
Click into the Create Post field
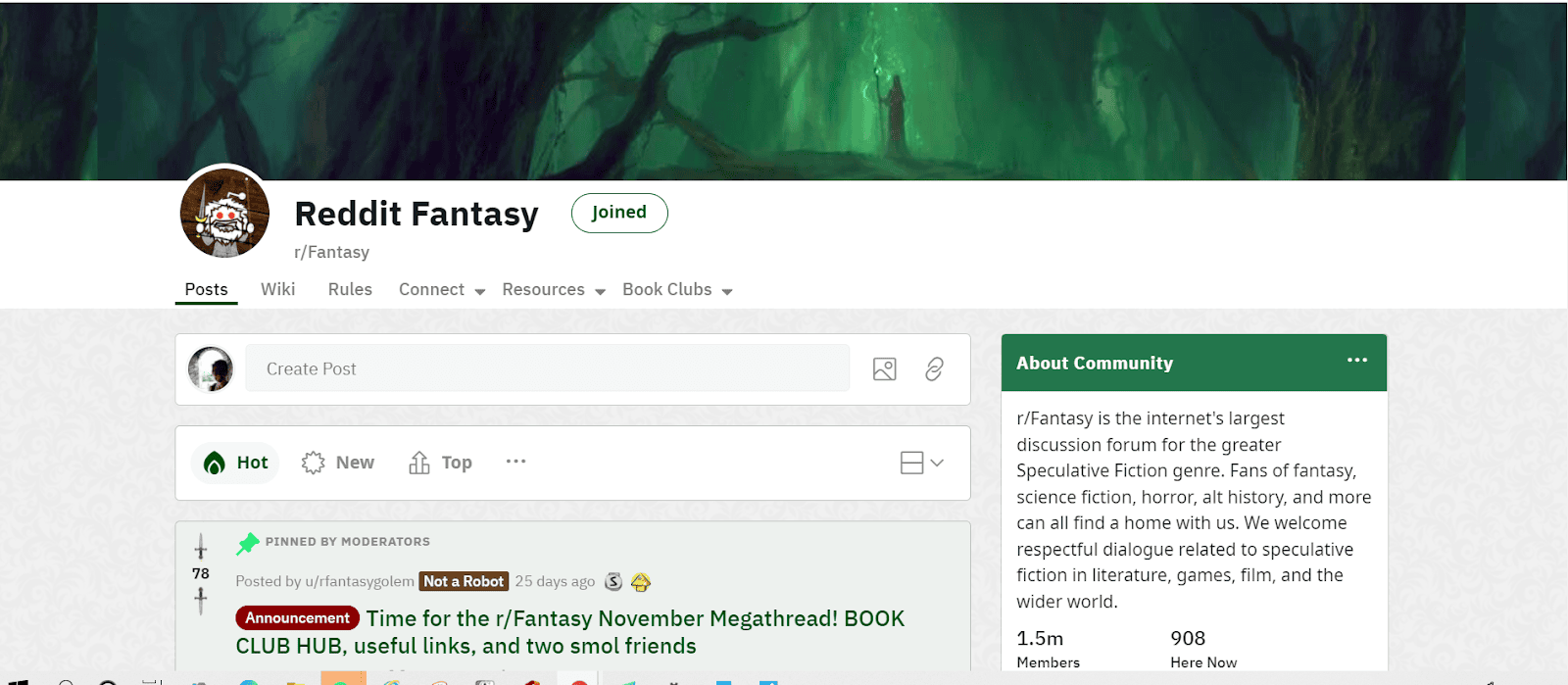point(547,368)
